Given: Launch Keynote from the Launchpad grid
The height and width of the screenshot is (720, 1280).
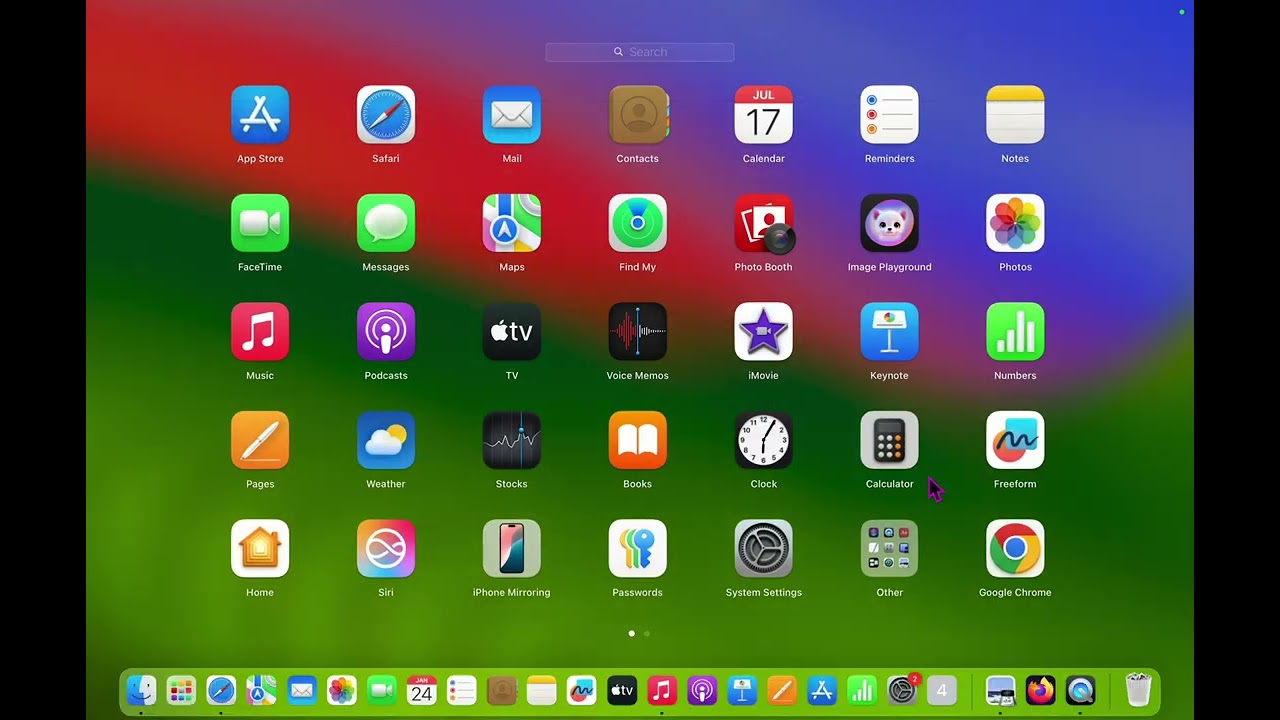Looking at the screenshot, I should tap(890, 332).
